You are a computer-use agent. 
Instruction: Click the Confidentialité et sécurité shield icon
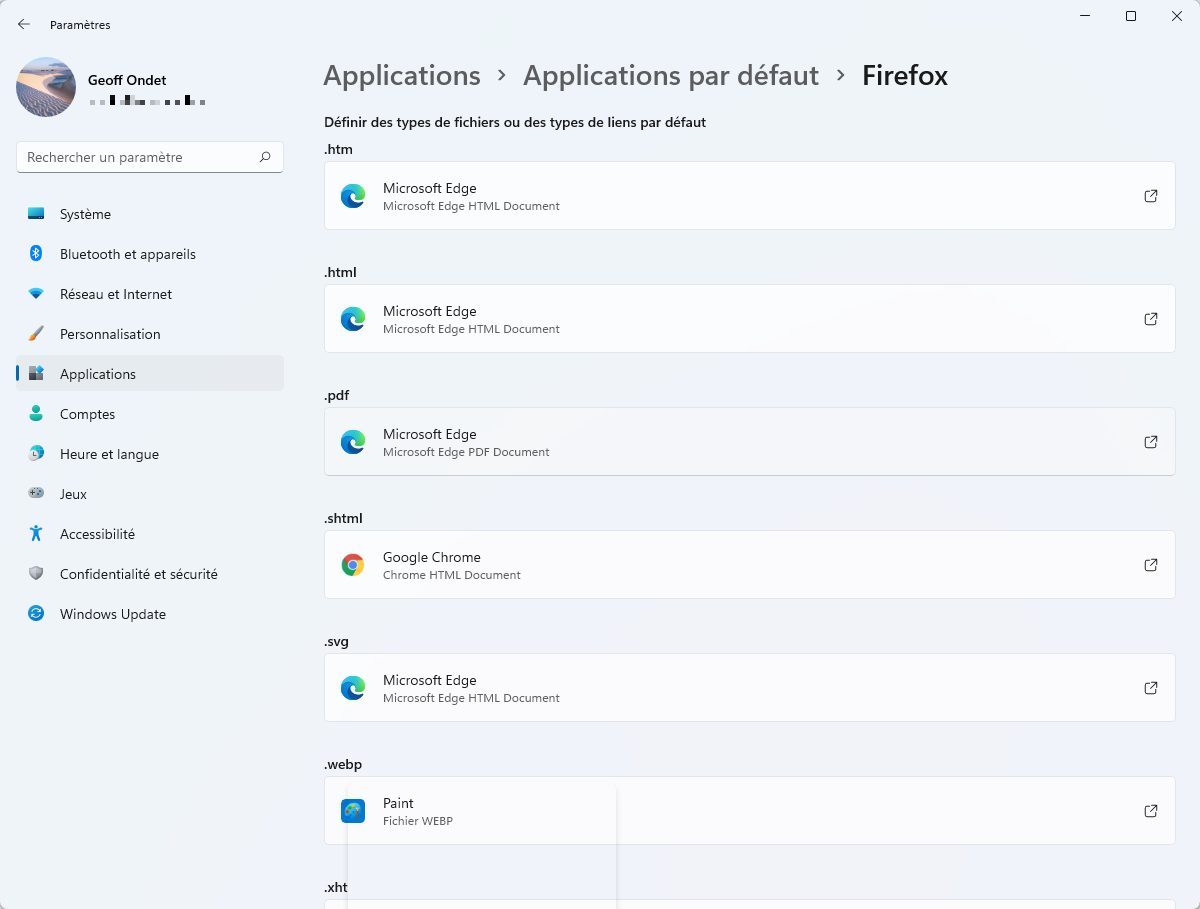36,574
